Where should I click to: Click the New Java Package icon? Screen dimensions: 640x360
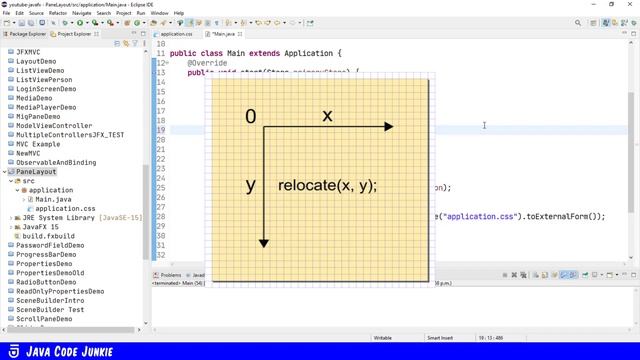coord(127,23)
